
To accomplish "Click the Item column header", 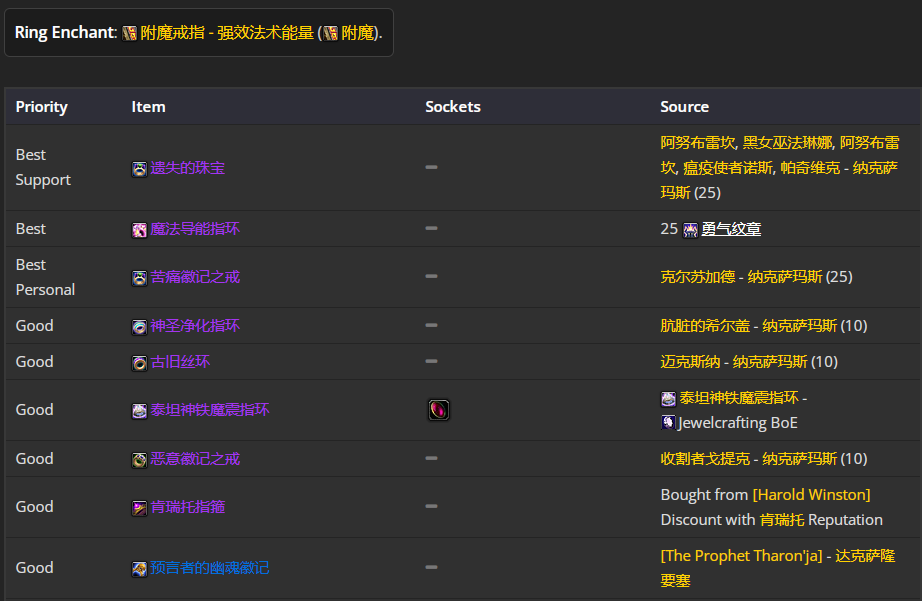I will [148, 107].
